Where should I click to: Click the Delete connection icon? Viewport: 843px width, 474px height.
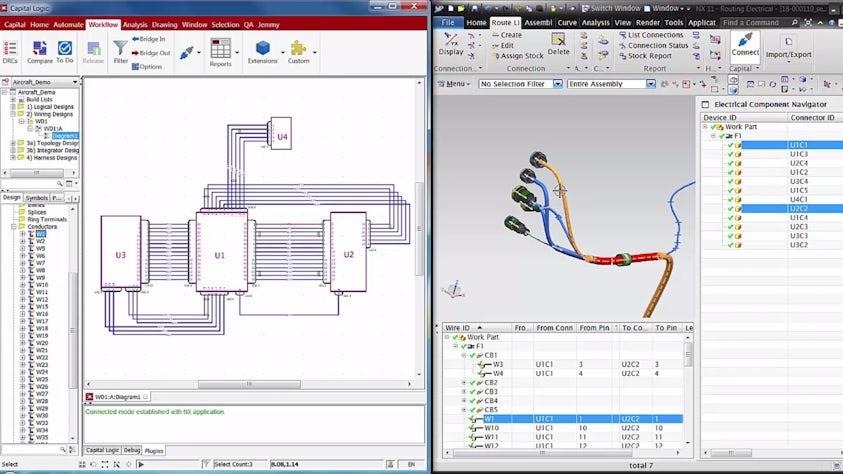(x=558, y=42)
